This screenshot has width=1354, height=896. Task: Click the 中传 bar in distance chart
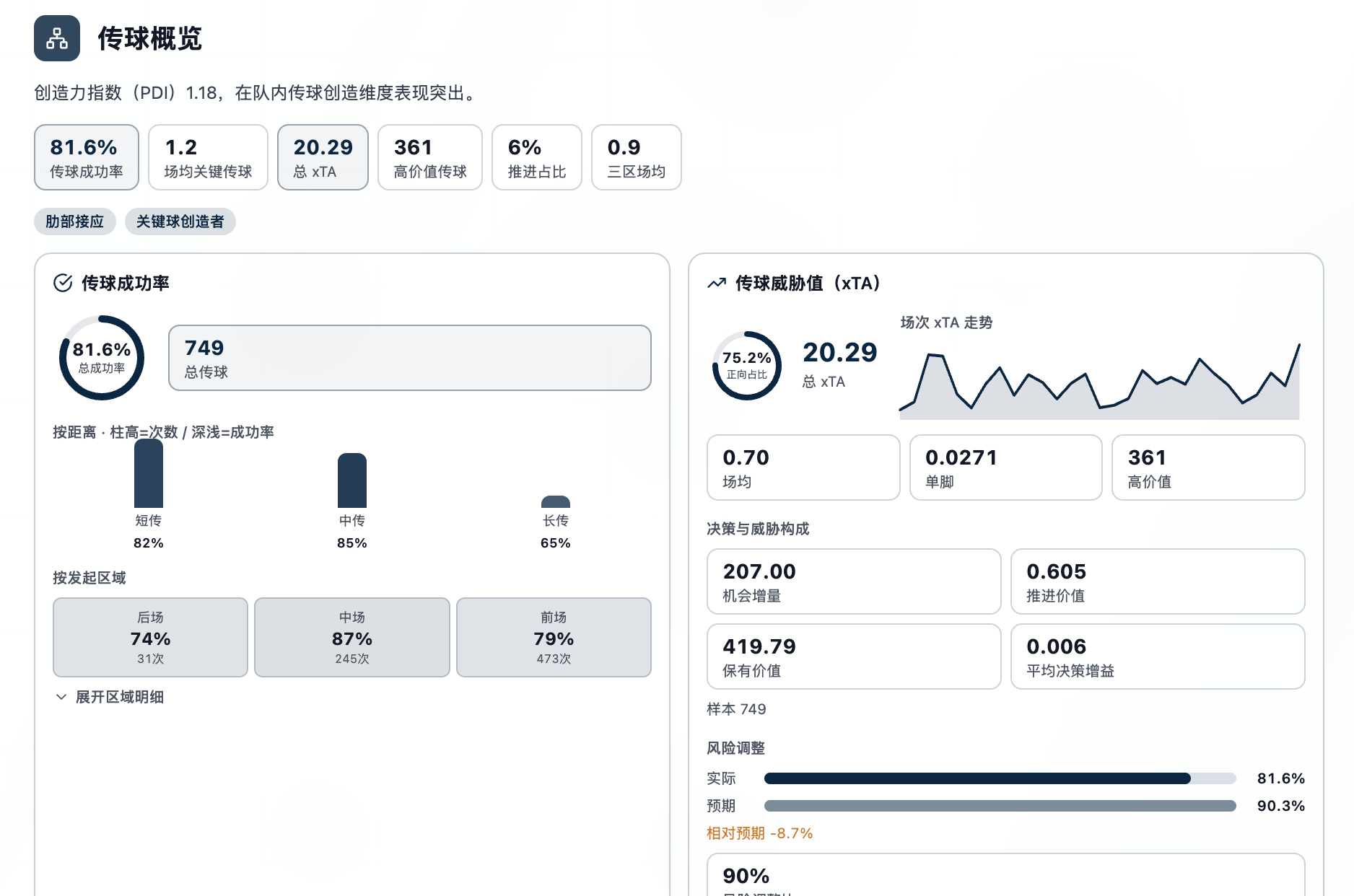pyautogui.click(x=352, y=480)
